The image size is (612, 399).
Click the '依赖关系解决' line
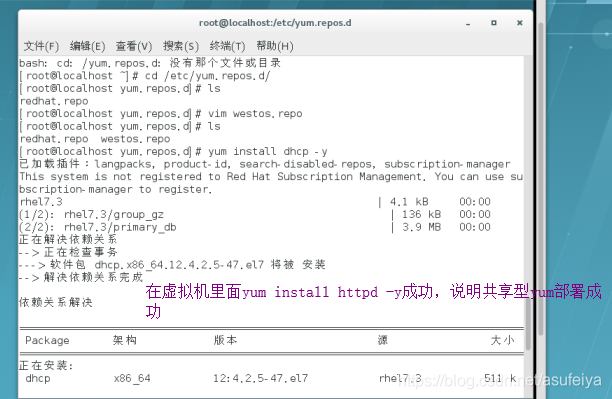tap(56, 302)
